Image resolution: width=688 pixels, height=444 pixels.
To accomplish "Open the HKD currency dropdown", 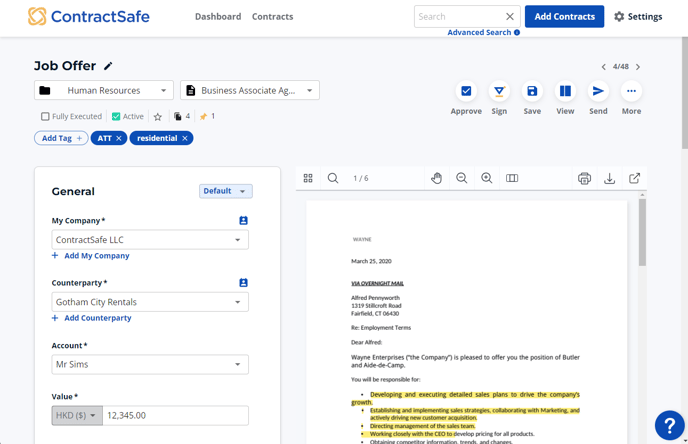I will [x=78, y=415].
